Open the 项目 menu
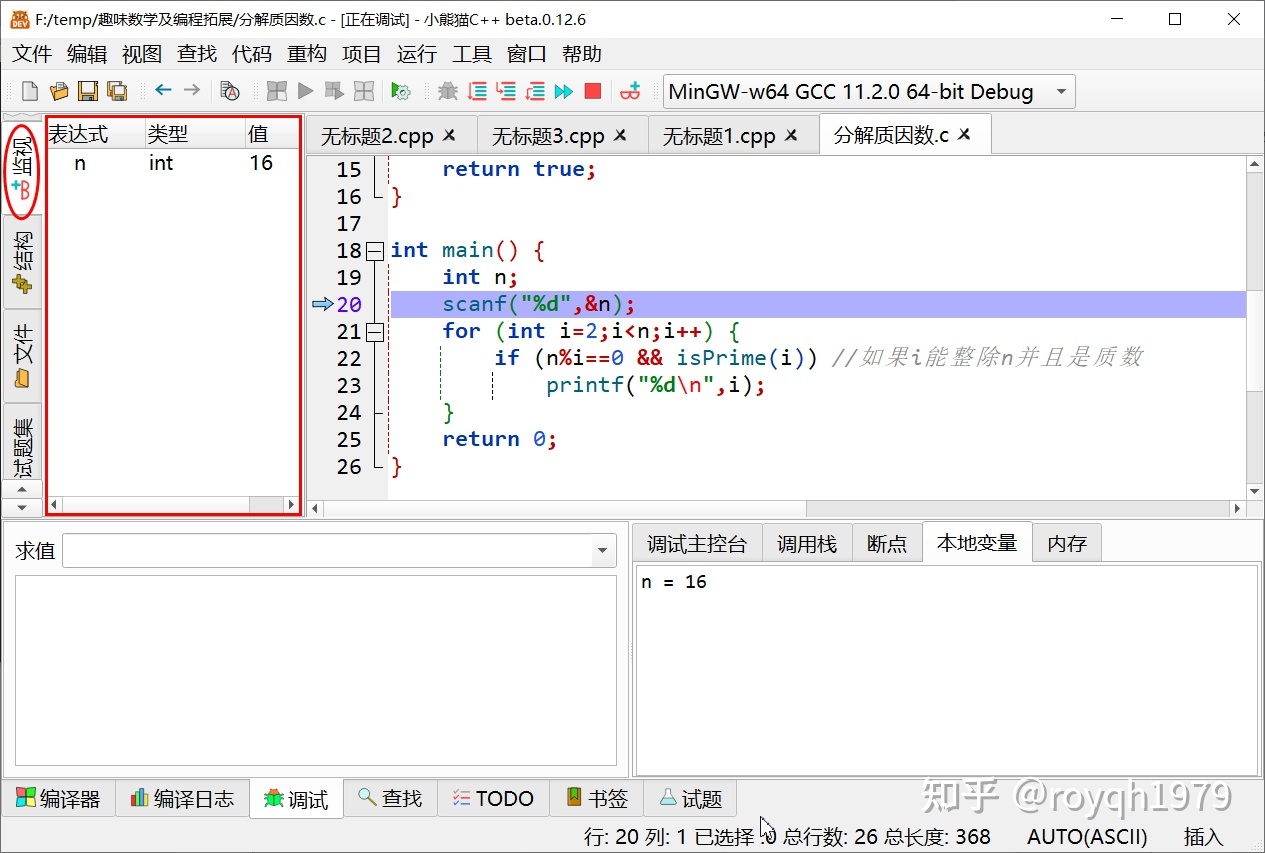1265x853 pixels. pos(362,54)
